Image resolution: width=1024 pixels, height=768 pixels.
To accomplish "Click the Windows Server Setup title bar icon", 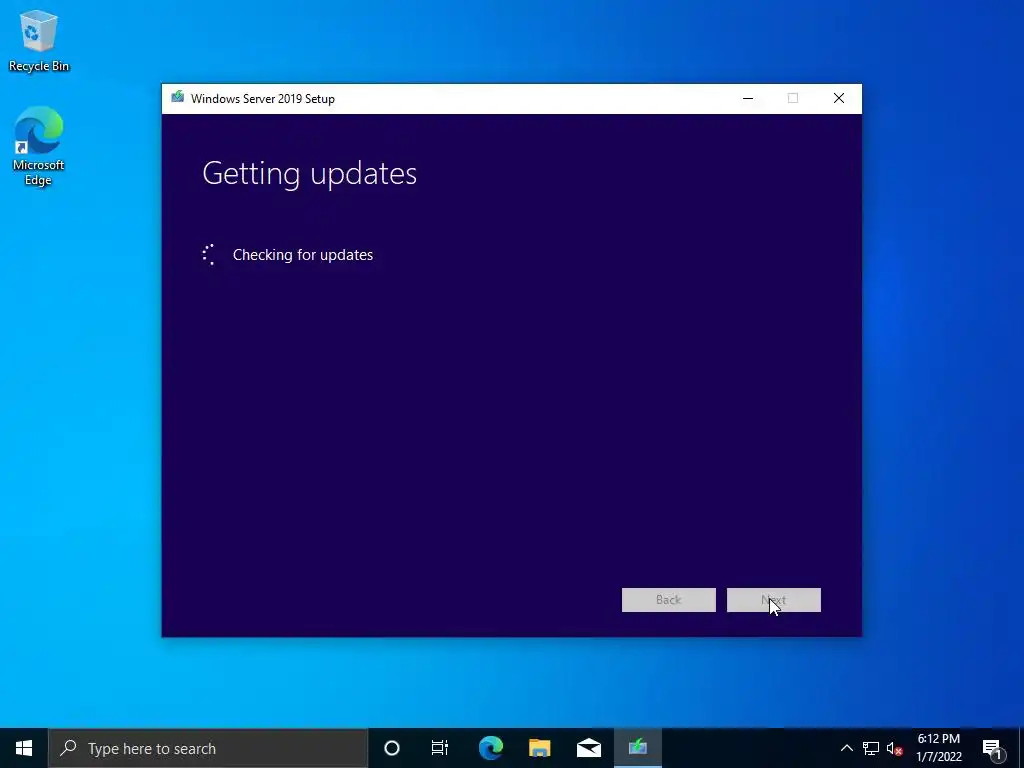I will click(x=178, y=98).
